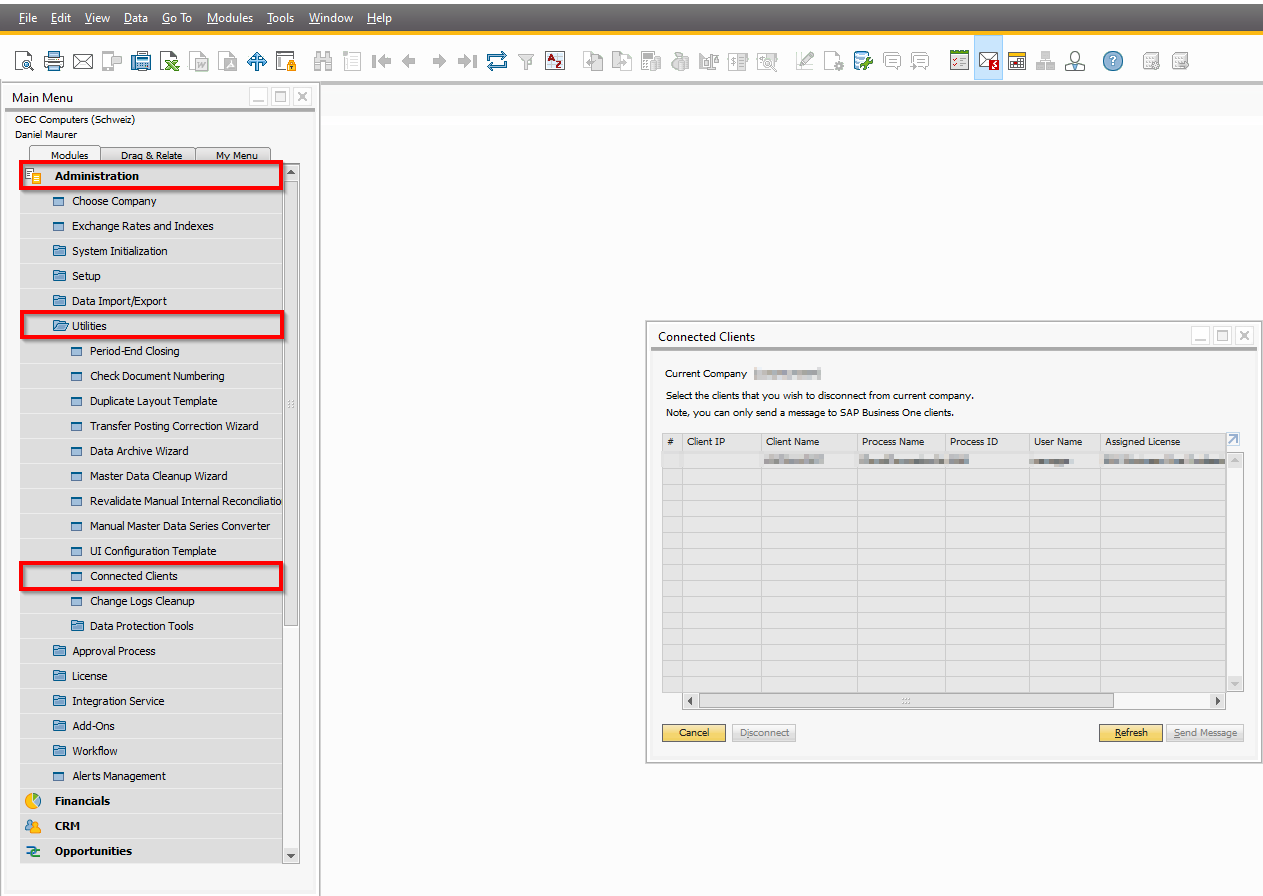Click the horizontal scrollbar of clients table

[953, 701]
